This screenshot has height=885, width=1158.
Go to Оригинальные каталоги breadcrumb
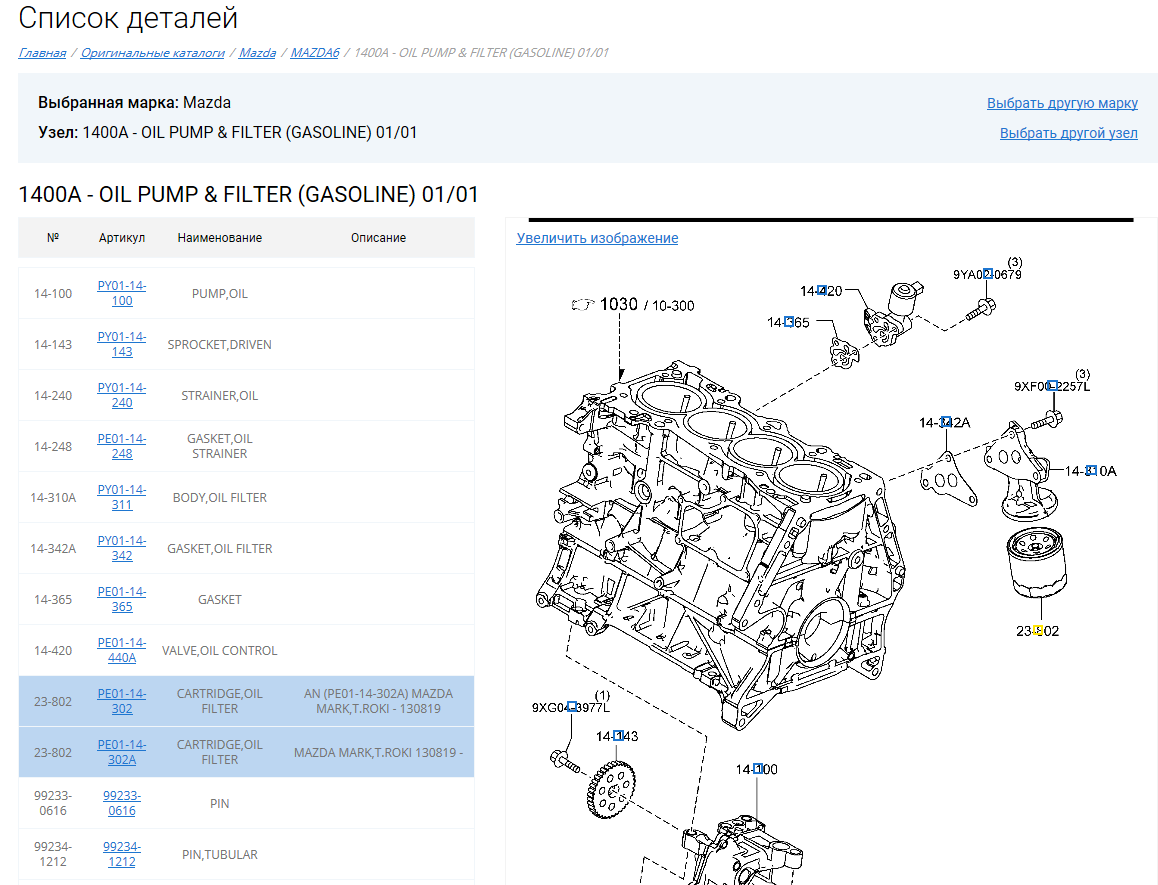(153, 52)
